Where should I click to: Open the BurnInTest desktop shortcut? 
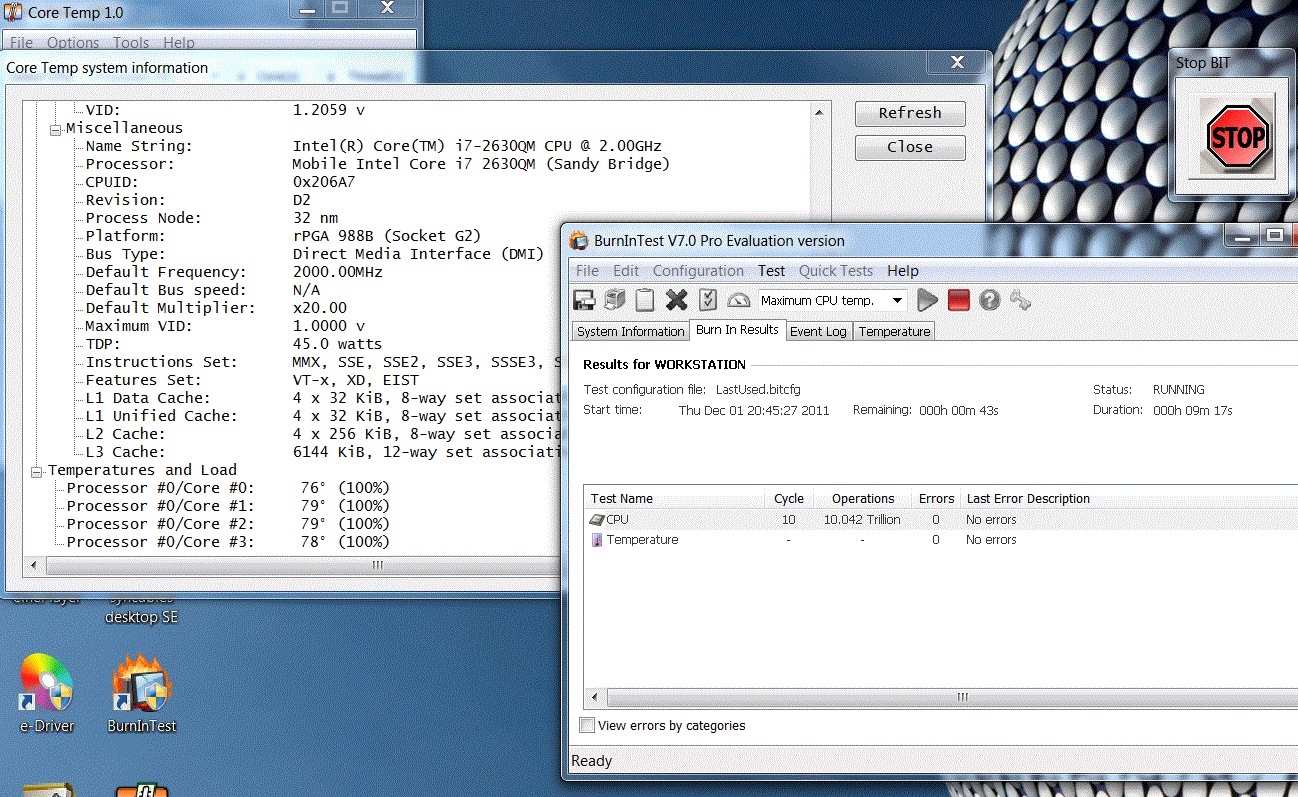click(142, 693)
